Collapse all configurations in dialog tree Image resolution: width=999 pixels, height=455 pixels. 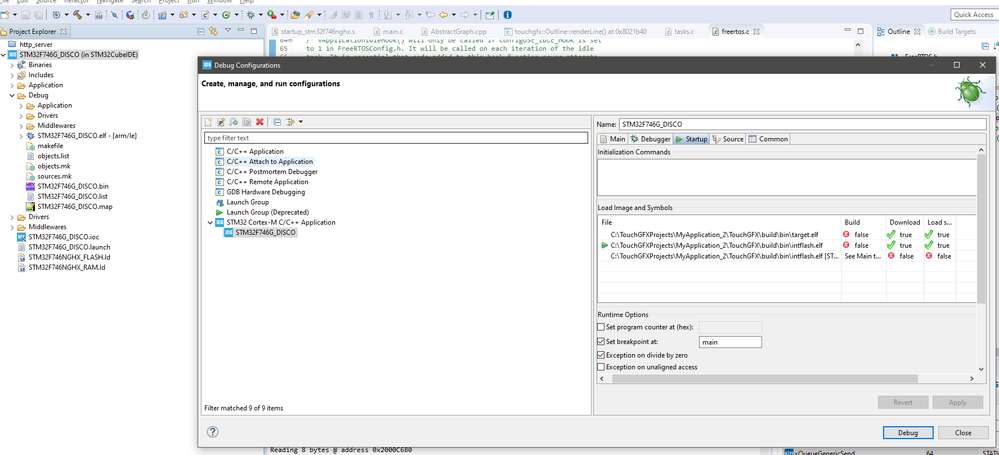[x=277, y=122]
